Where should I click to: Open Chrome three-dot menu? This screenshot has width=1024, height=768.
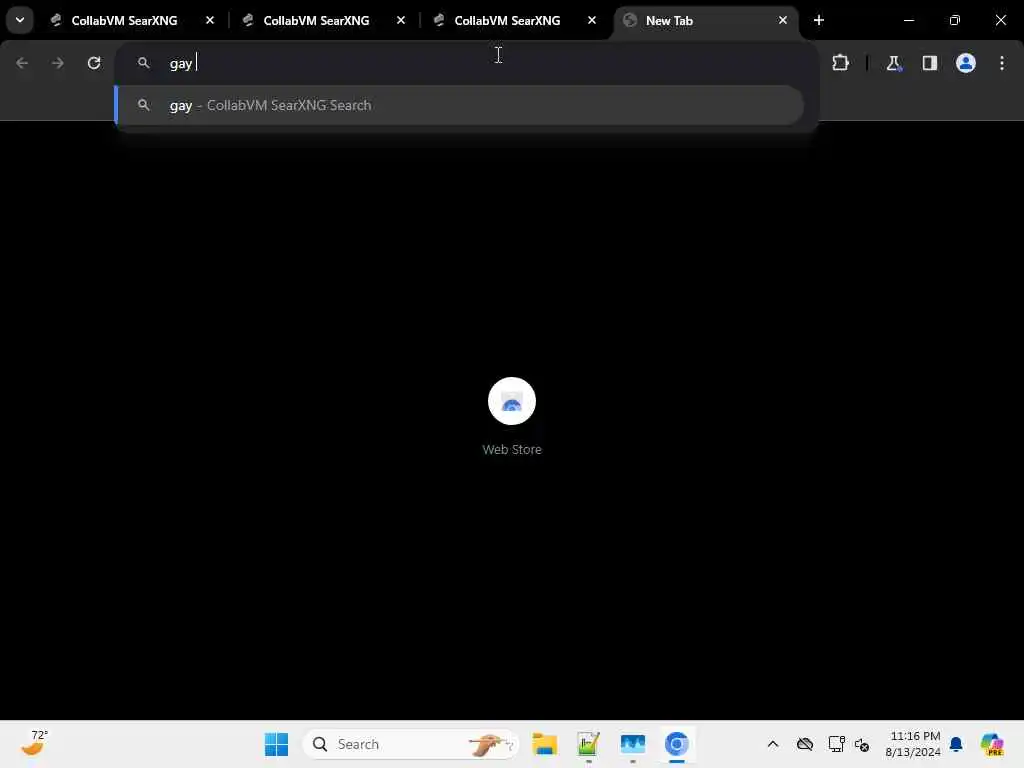pos(1002,63)
